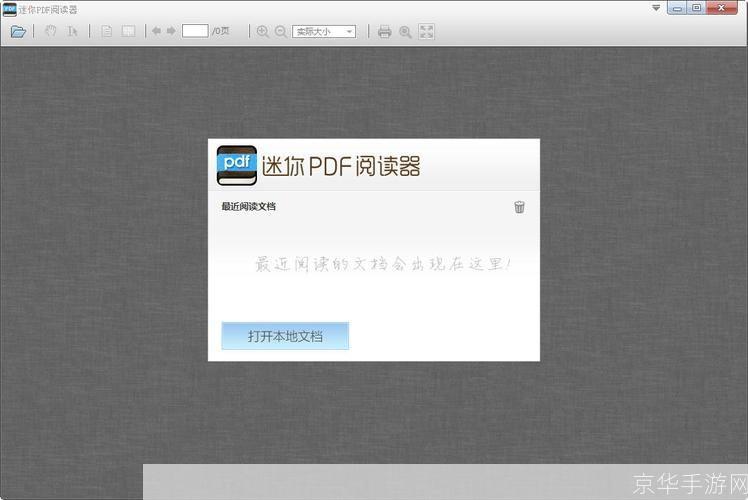Go to the previous page arrow
Screen dimensions: 748x500
[x=156, y=31]
